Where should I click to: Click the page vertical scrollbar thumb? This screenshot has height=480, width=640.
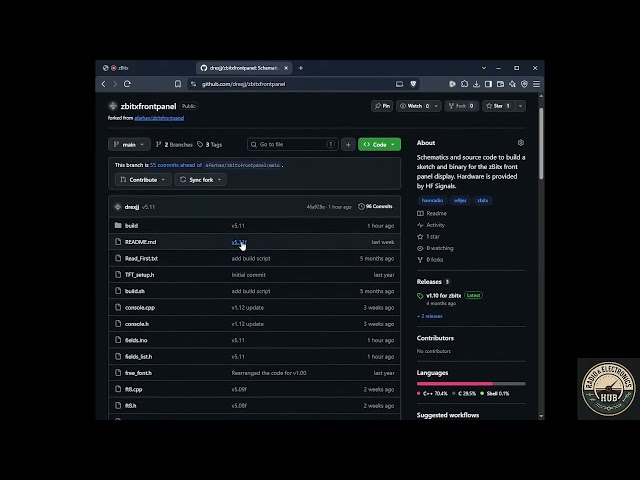(x=541, y=143)
